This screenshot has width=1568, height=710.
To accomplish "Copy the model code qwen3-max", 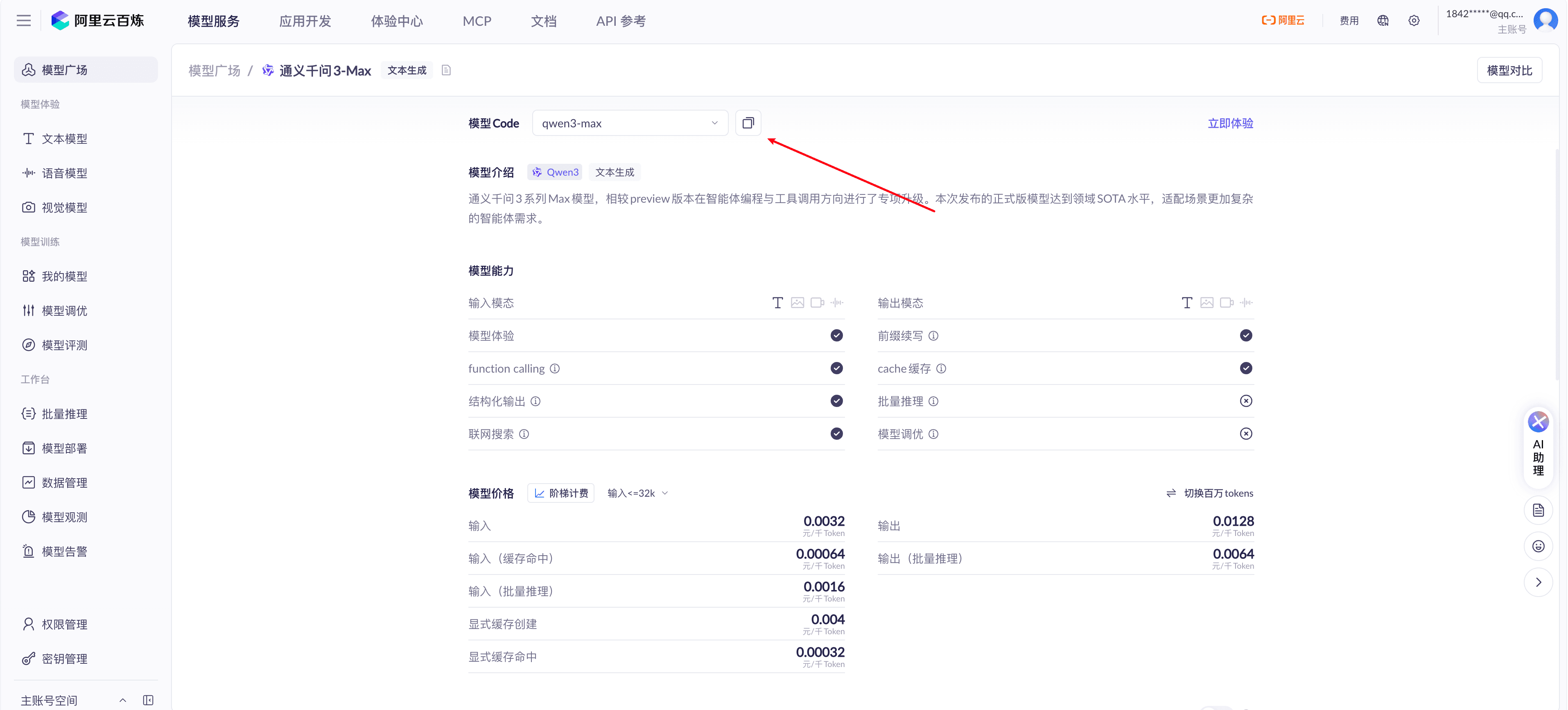I will (748, 122).
